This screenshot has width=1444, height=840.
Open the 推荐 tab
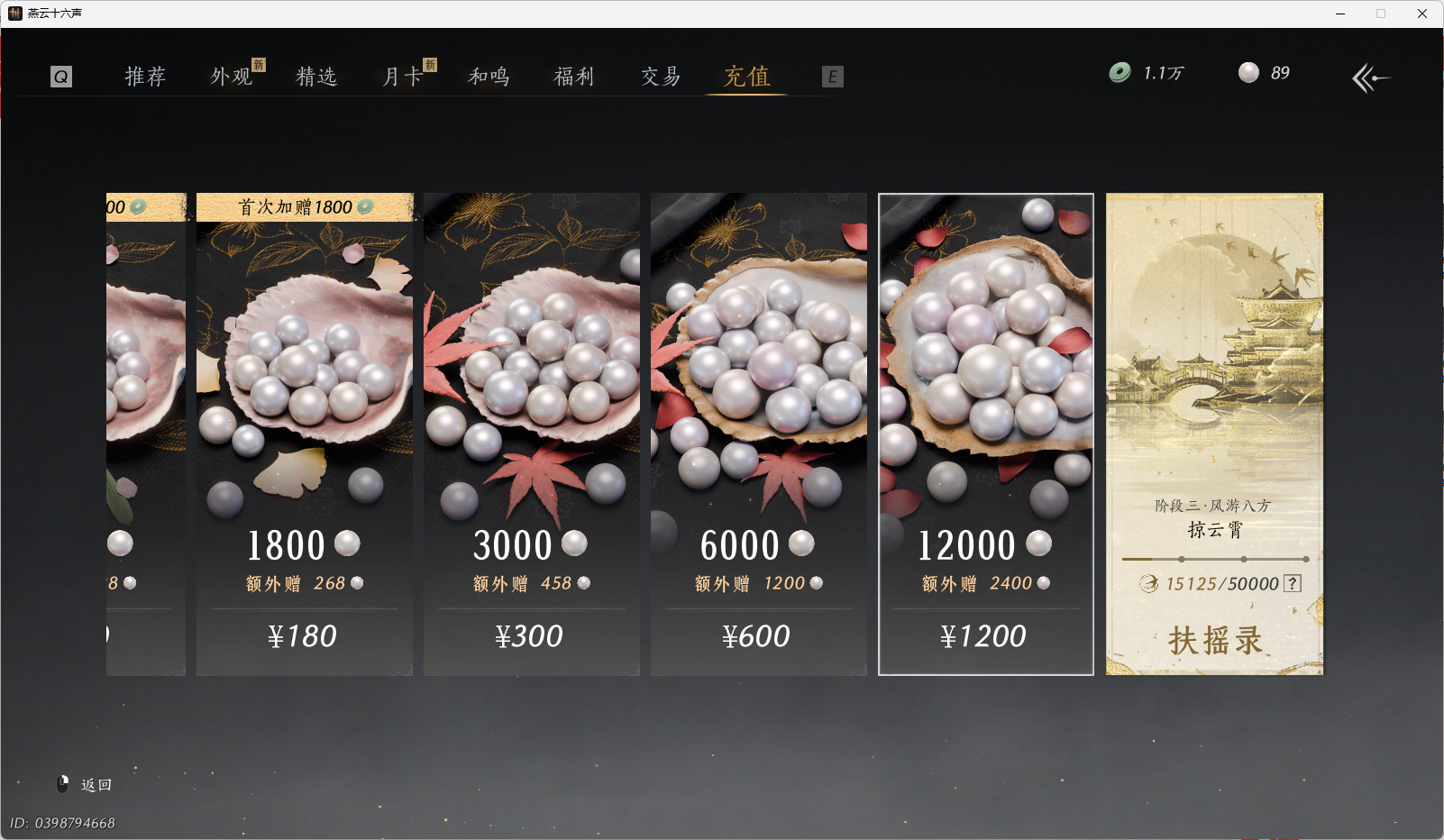click(145, 77)
